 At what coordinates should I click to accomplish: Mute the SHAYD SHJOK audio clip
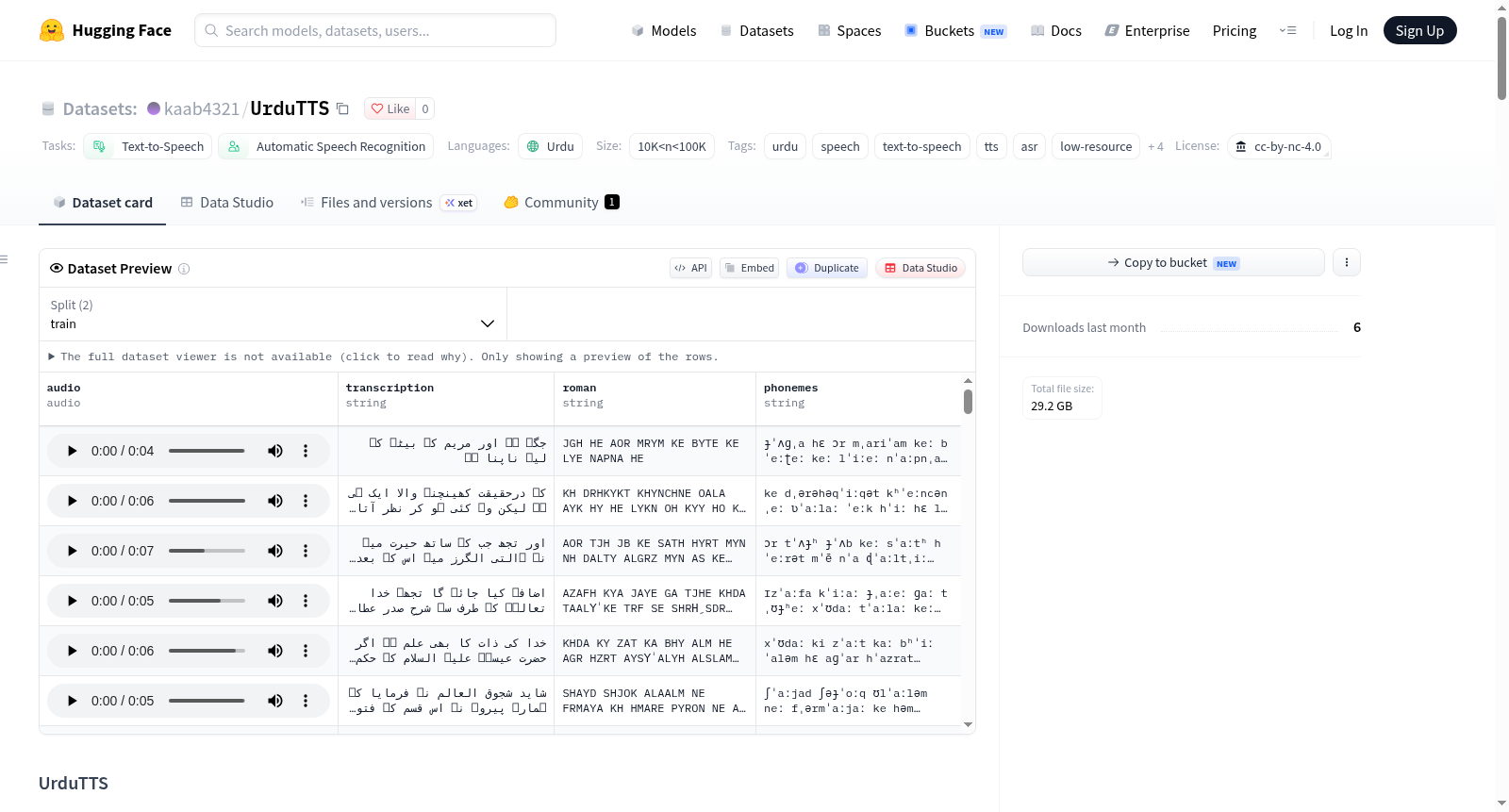pyautogui.click(x=275, y=701)
